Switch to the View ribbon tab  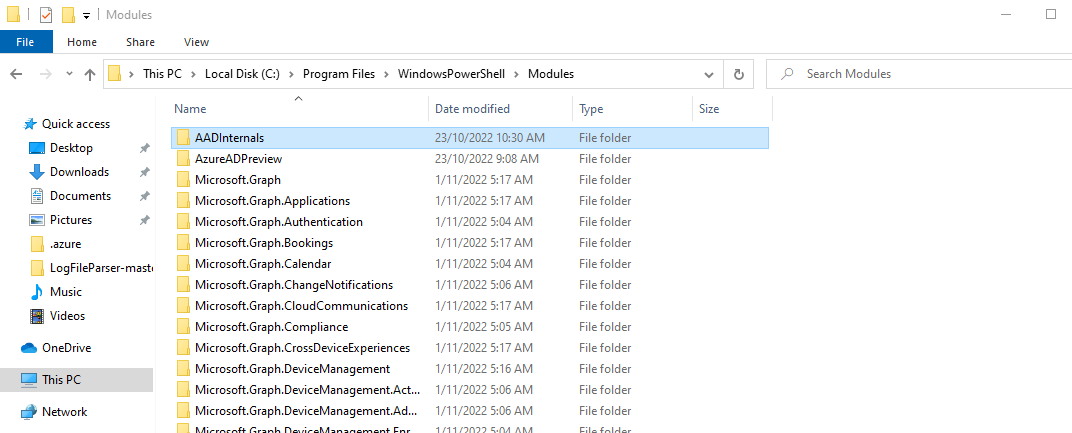click(x=196, y=42)
